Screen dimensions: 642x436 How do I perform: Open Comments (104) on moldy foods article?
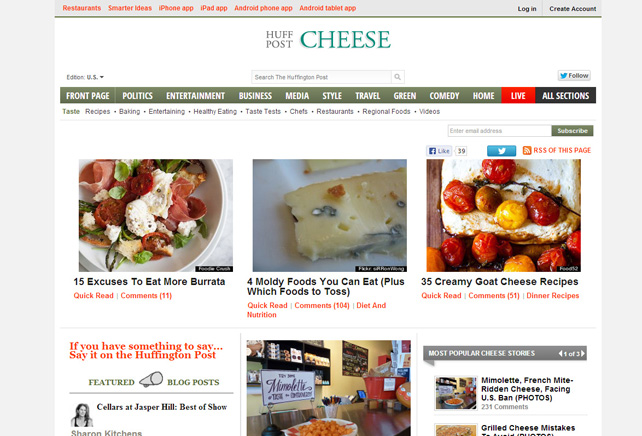pos(322,305)
